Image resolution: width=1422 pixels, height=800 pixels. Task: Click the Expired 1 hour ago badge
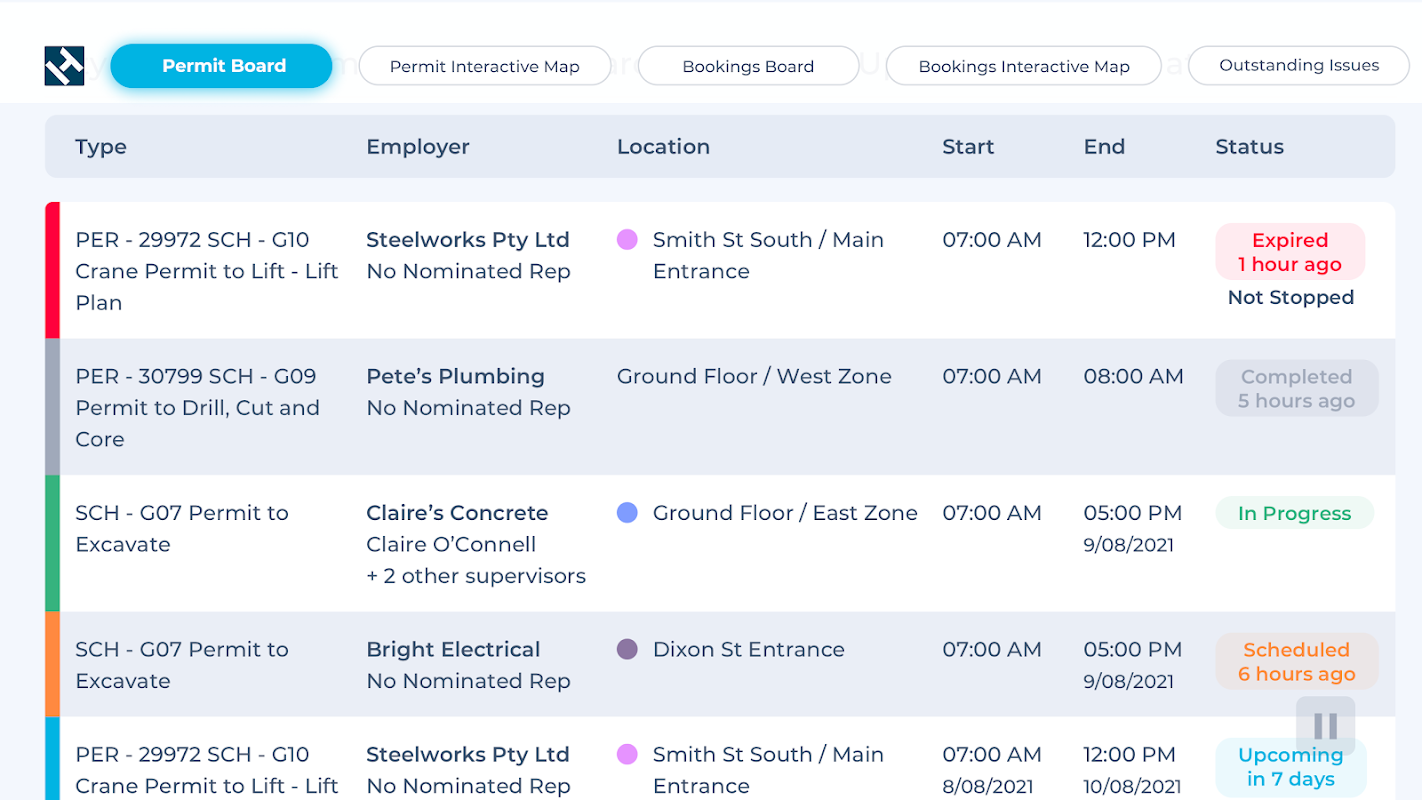tap(1289, 252)
